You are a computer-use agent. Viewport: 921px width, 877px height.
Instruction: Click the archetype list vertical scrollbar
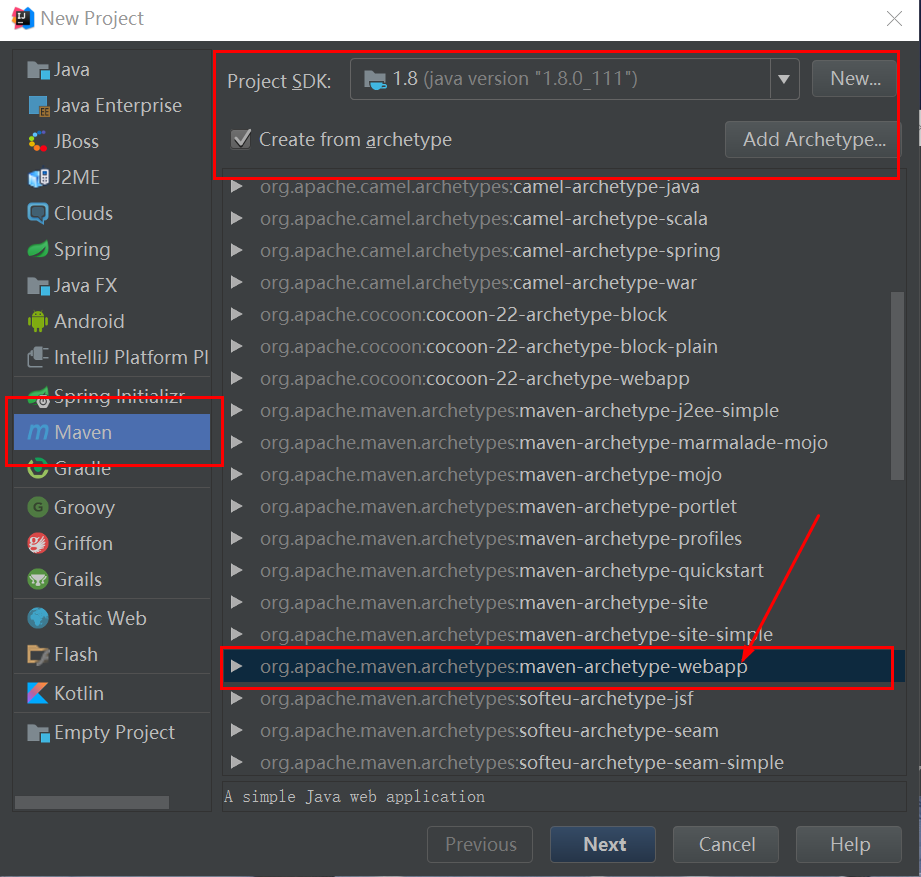pyautogui.click(x=897, y=386)
